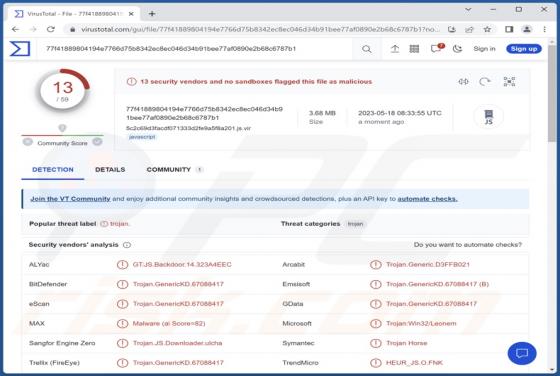This screenshot has width=560, height=376.
Task: Click the upload file arrow icon
Action: [x=395, y=49]
